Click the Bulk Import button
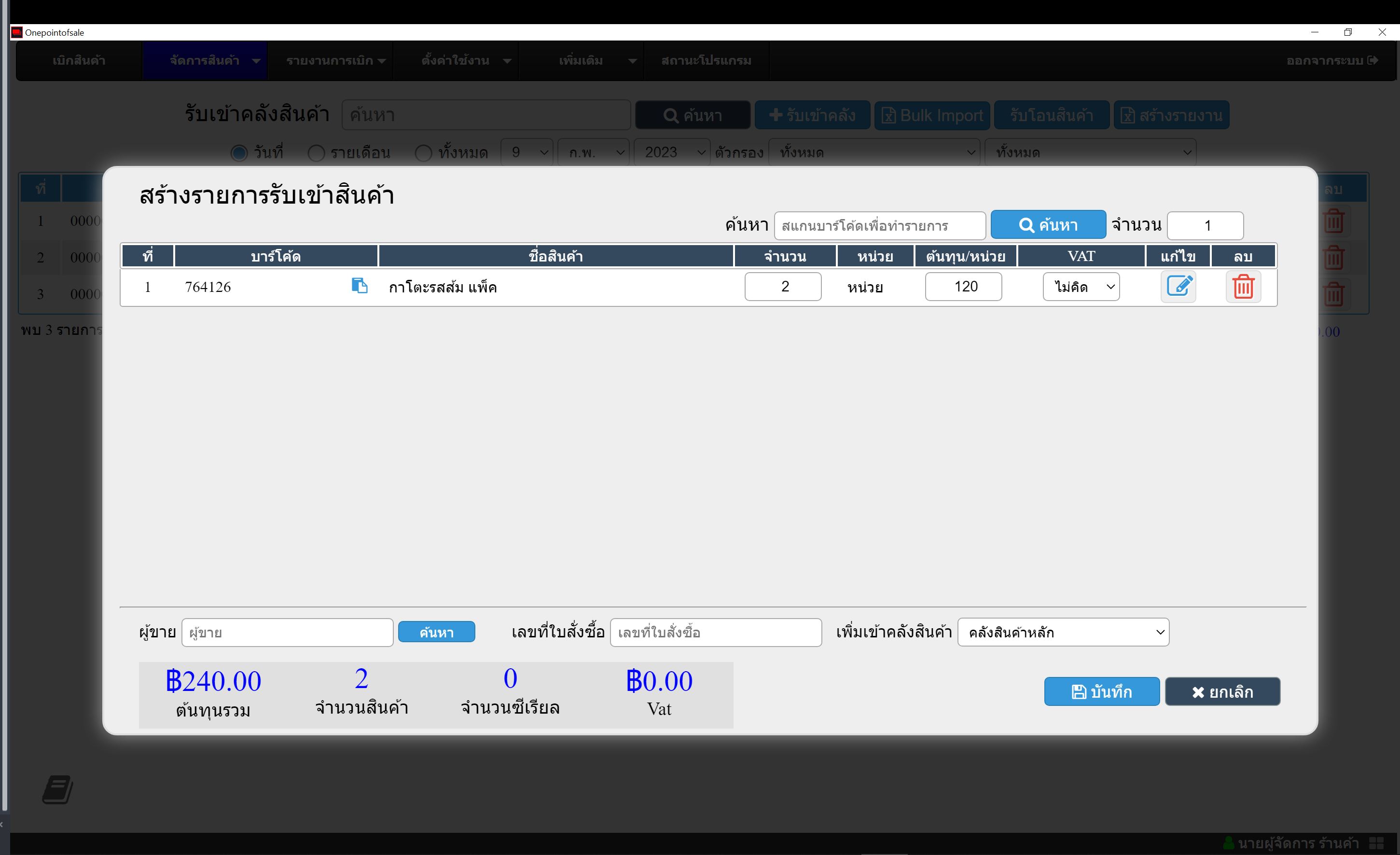 [x=932, y=115]
